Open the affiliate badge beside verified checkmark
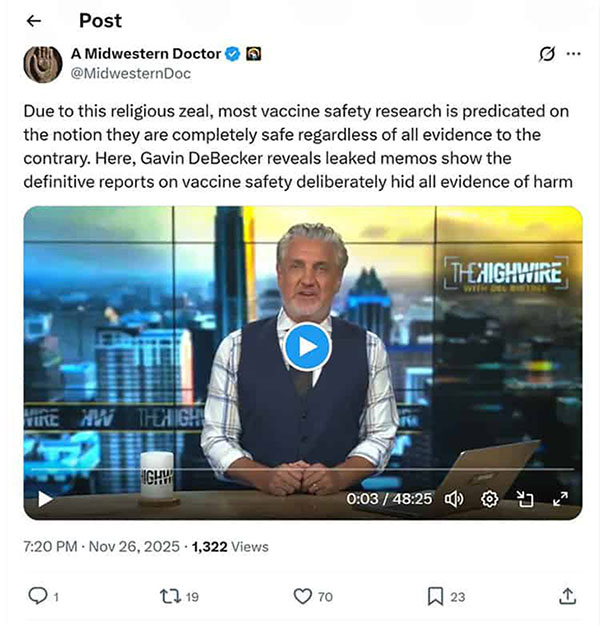This screenshot has width=600, height=625. (253, 54)
